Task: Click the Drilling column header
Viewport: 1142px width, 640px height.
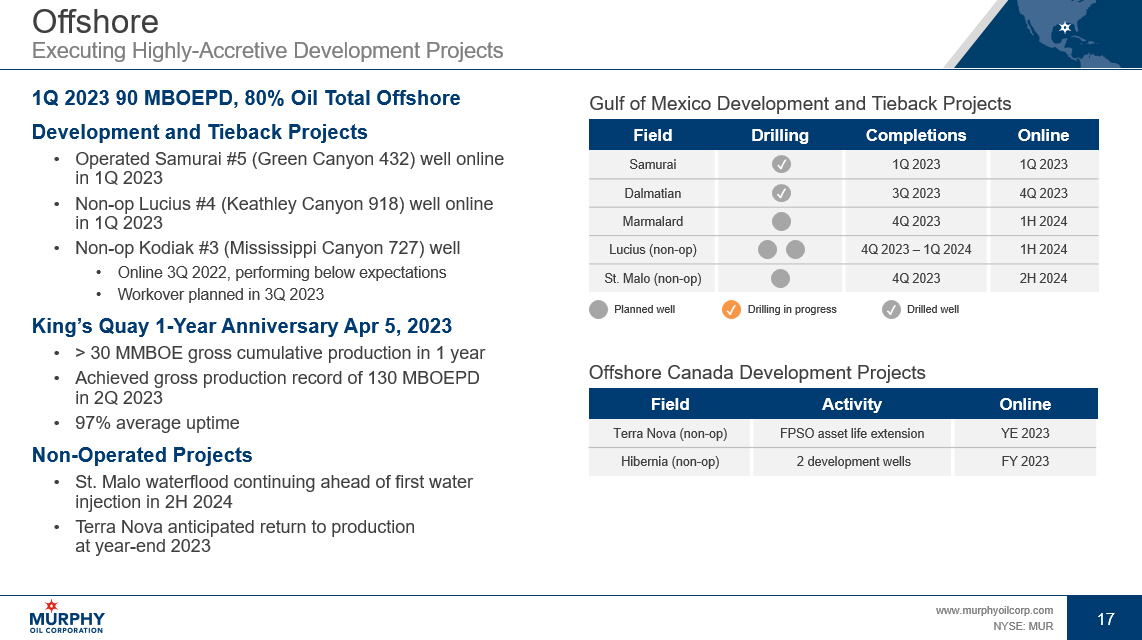Action: pyautogui.click(x=780, y=135)
